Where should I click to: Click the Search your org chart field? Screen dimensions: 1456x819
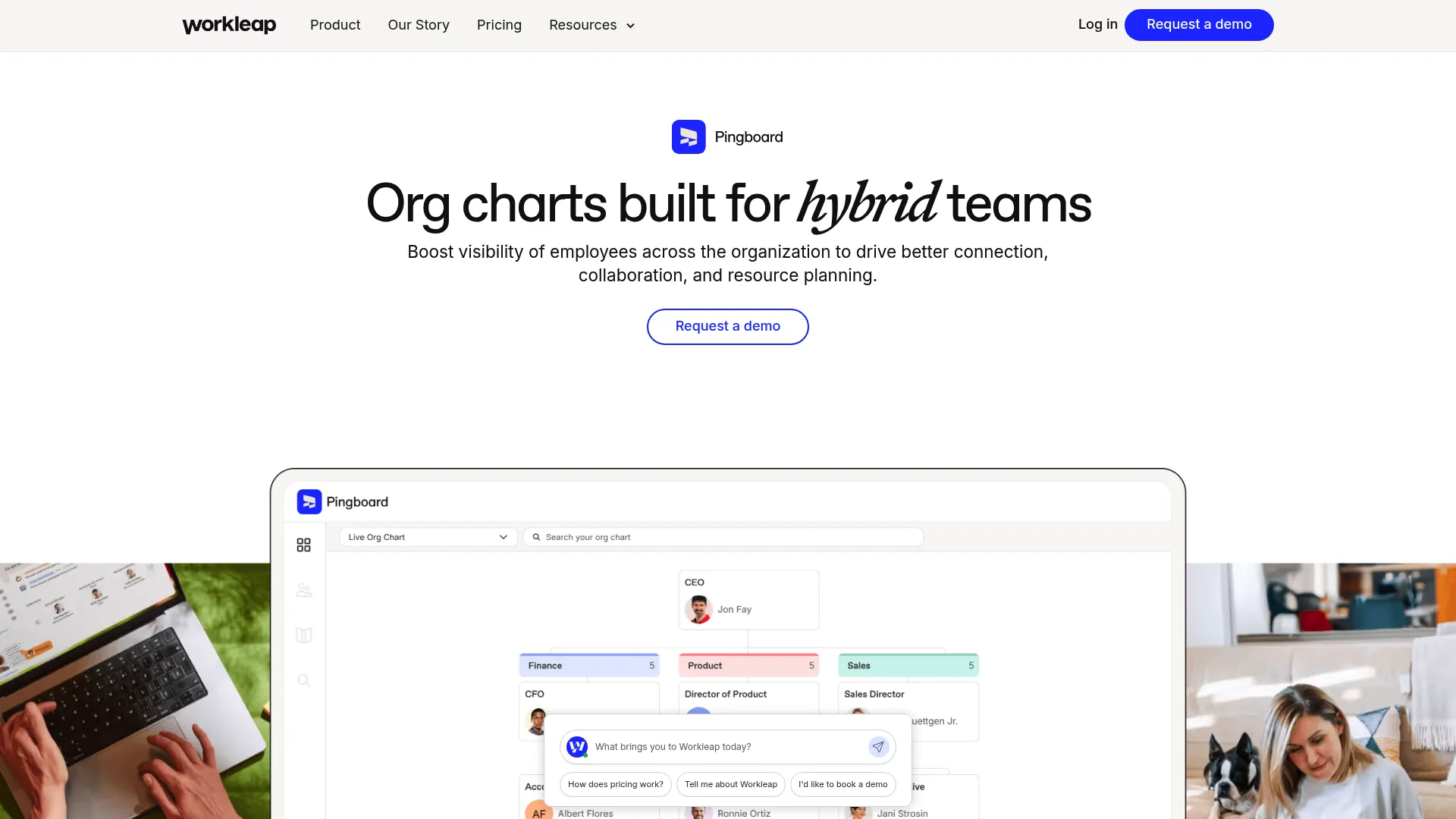pos(723,537)
